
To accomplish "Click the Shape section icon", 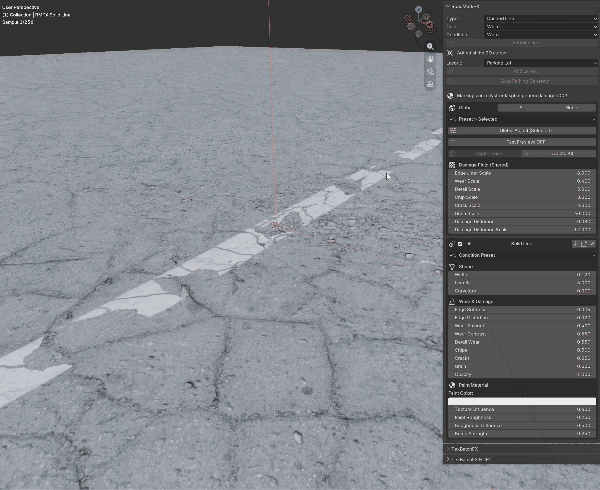I will [452, 267].
